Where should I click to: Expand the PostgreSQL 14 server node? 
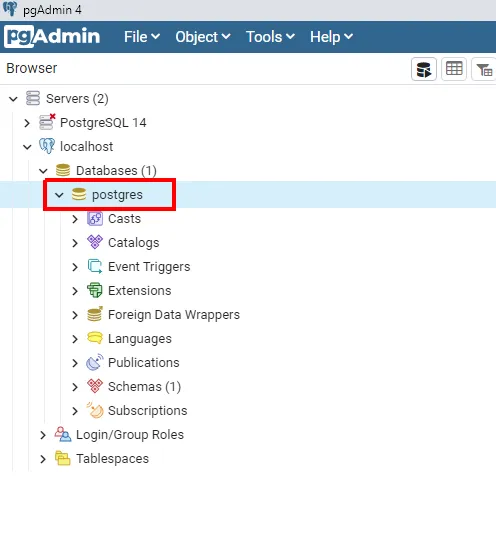click(27, 123)
